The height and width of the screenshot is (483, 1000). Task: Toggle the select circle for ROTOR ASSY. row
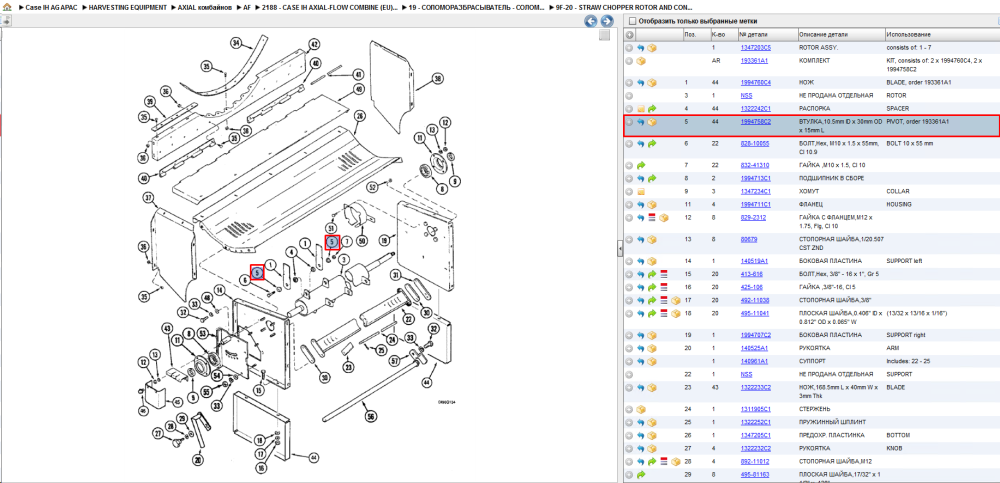(629, 48)
